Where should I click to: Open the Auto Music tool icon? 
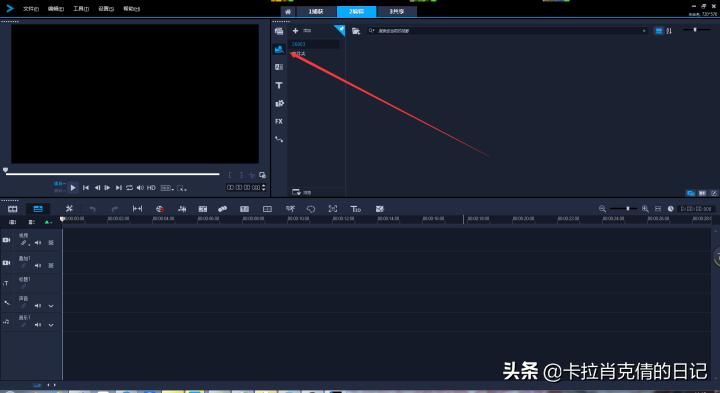pyautogui.click(x=202, y=209)
